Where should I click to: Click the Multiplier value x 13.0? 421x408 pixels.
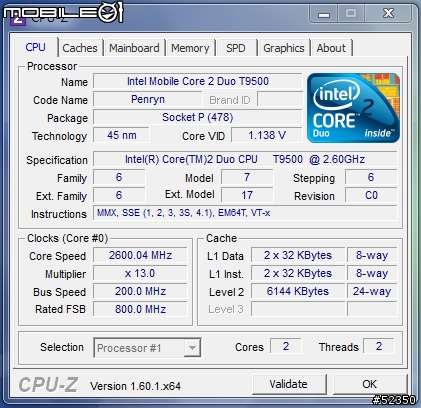pos(140,273)
